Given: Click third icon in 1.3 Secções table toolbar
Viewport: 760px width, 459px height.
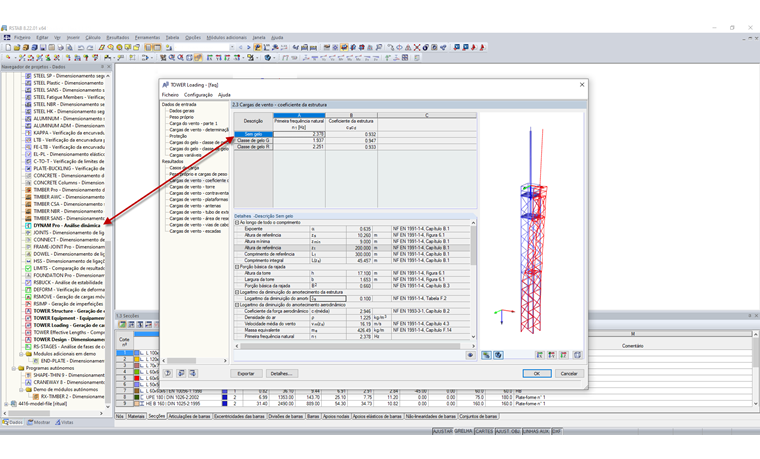Looking at the screenshot, I should (140, 324).
